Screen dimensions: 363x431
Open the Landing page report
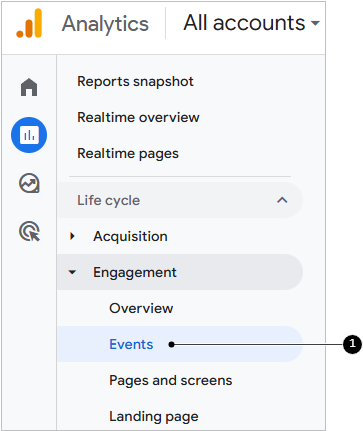point(154,416)
